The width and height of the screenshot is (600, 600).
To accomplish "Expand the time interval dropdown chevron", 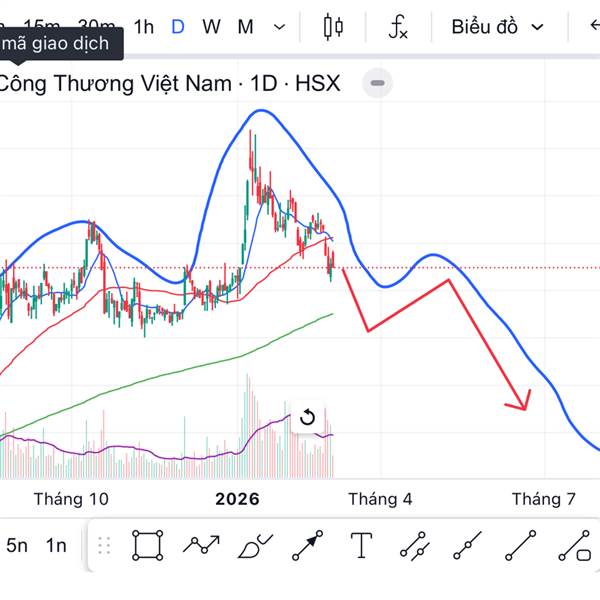I will tap(279, 27).
